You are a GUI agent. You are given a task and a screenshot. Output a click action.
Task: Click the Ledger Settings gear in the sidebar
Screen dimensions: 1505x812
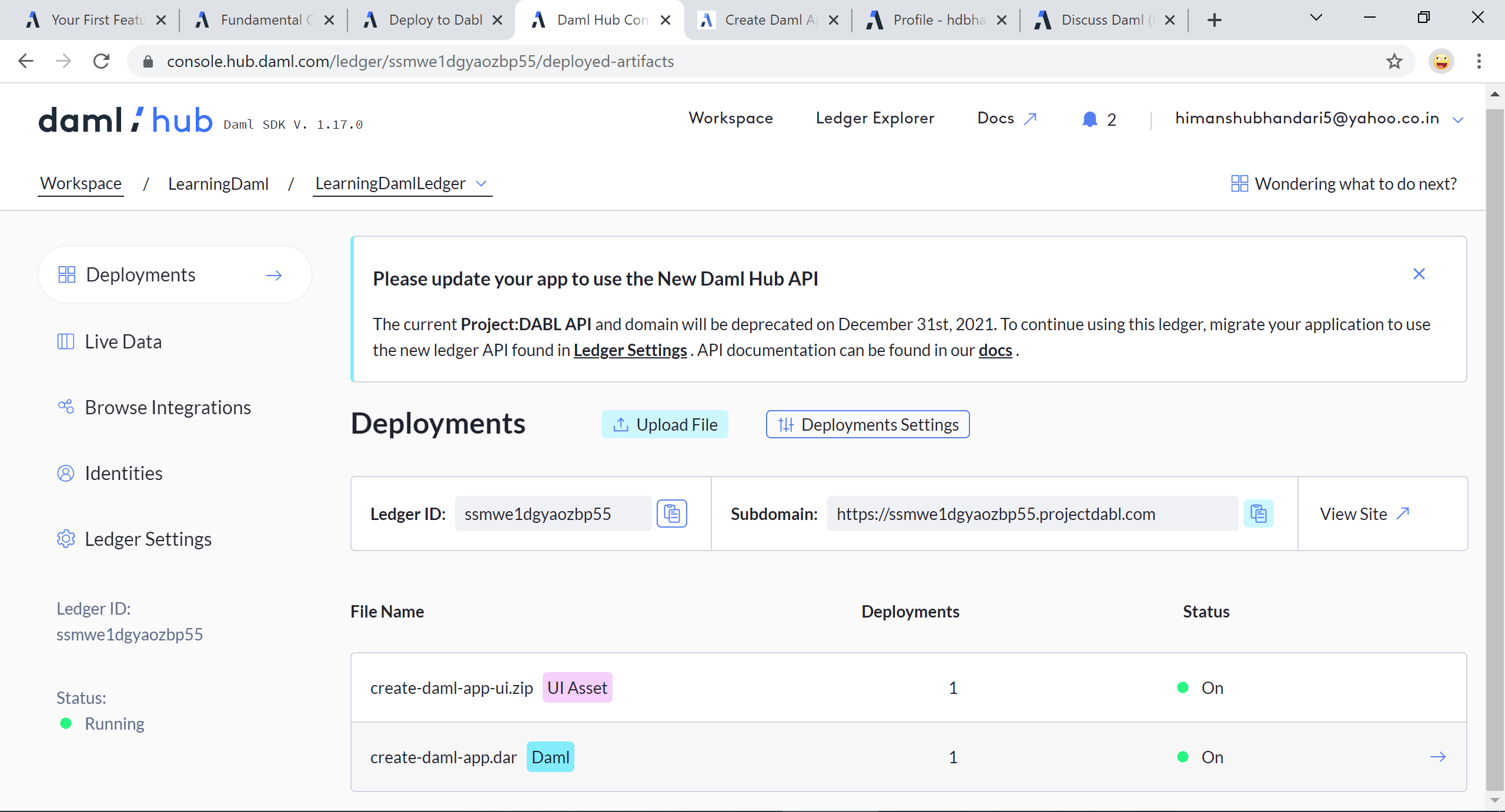(66, 539)
